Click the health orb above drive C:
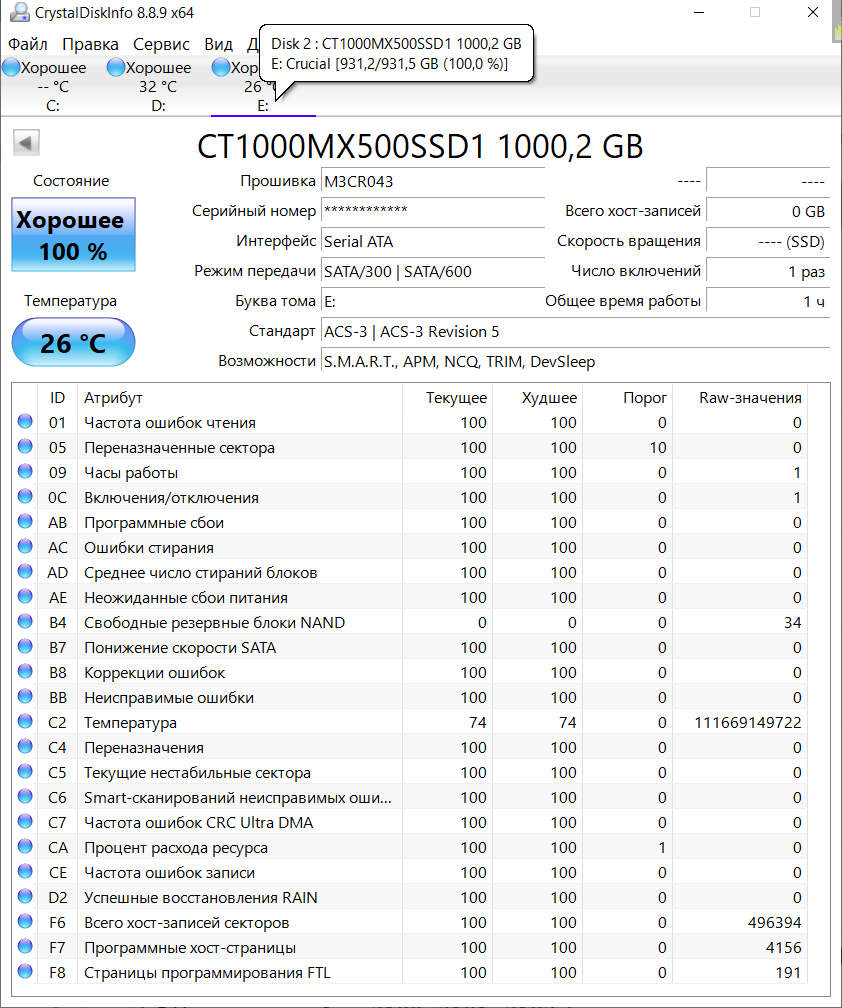Viewport: 842px width, 1008px height. [11, 68]
